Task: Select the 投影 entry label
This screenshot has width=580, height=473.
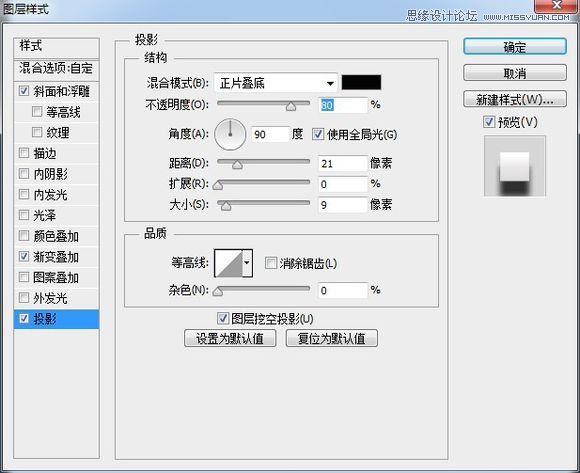Action: click(45, 319)
